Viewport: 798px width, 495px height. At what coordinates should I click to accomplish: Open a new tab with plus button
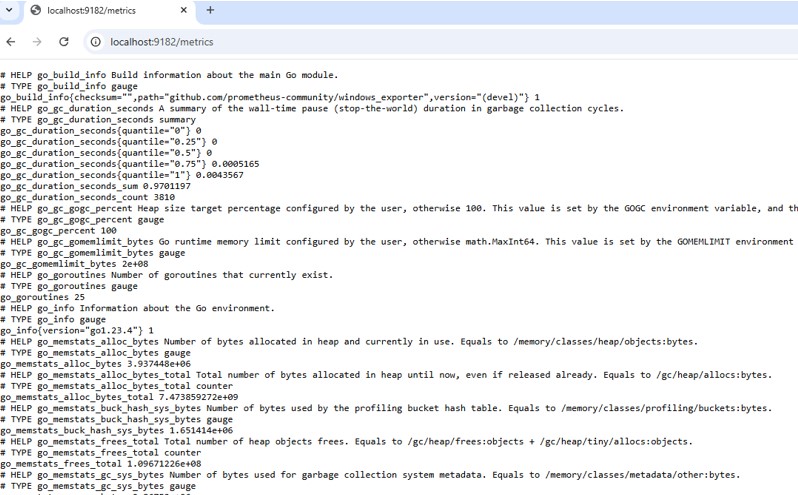[210, 11]
